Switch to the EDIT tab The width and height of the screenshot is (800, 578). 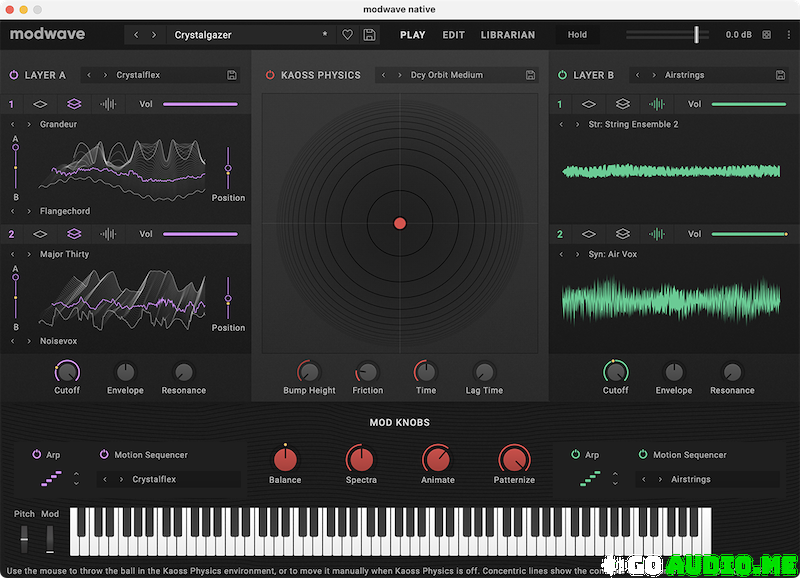coord(453,35)
